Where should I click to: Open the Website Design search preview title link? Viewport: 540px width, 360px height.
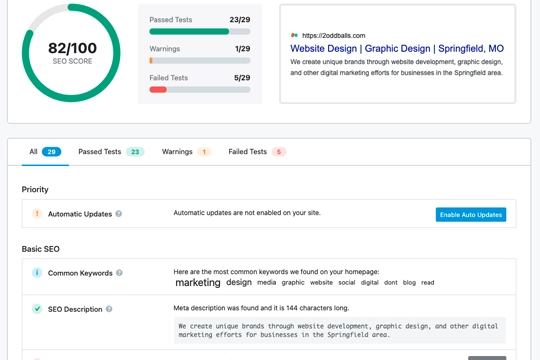(397, 49)
